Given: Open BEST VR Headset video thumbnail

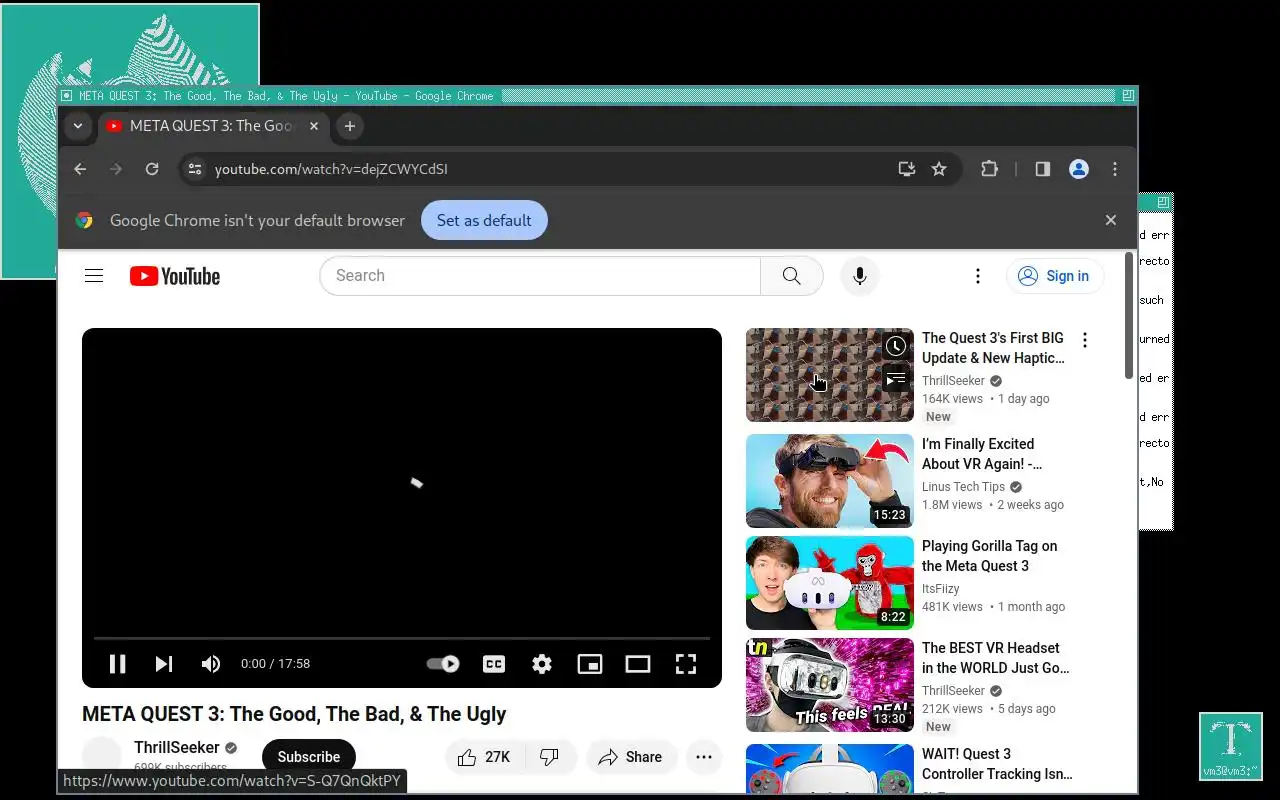Looking at the screenshot, I should pos(830,685).
